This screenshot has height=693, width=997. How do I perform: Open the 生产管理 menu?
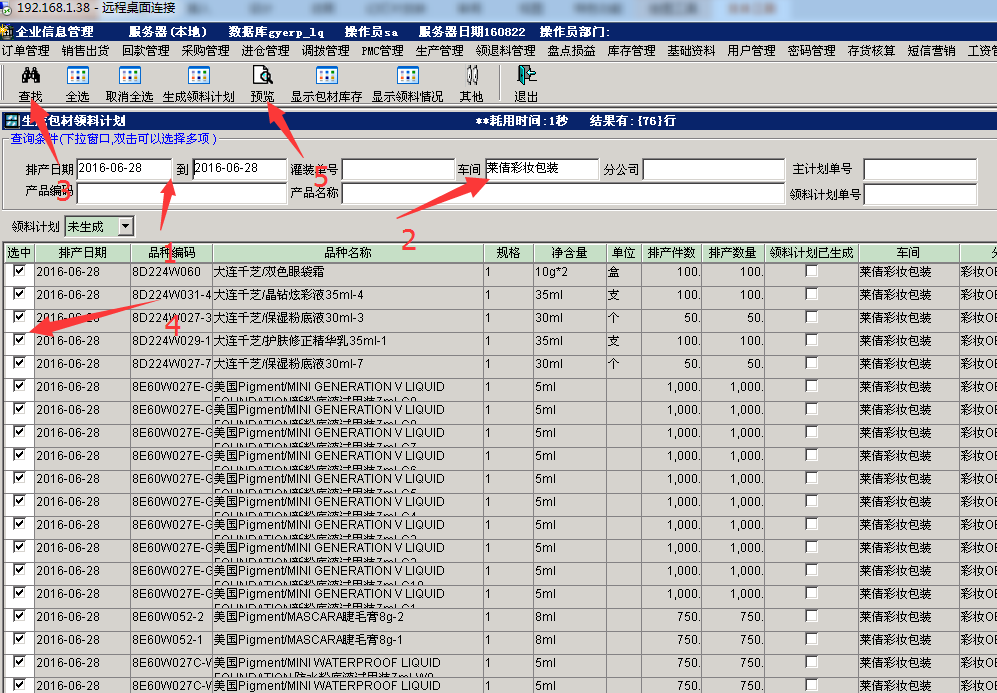coord(439,51)
